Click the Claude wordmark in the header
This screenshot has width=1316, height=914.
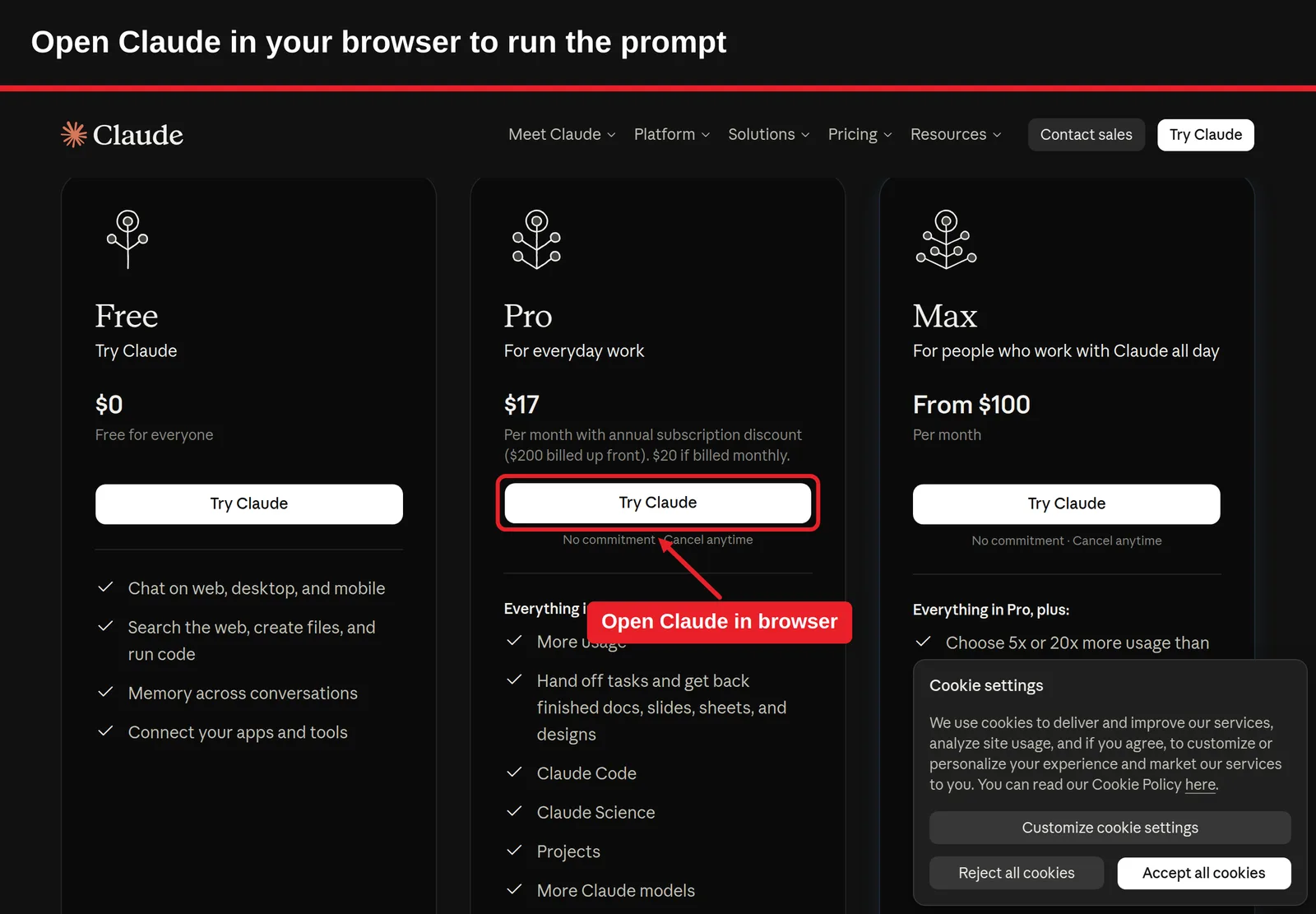point(138,135)
